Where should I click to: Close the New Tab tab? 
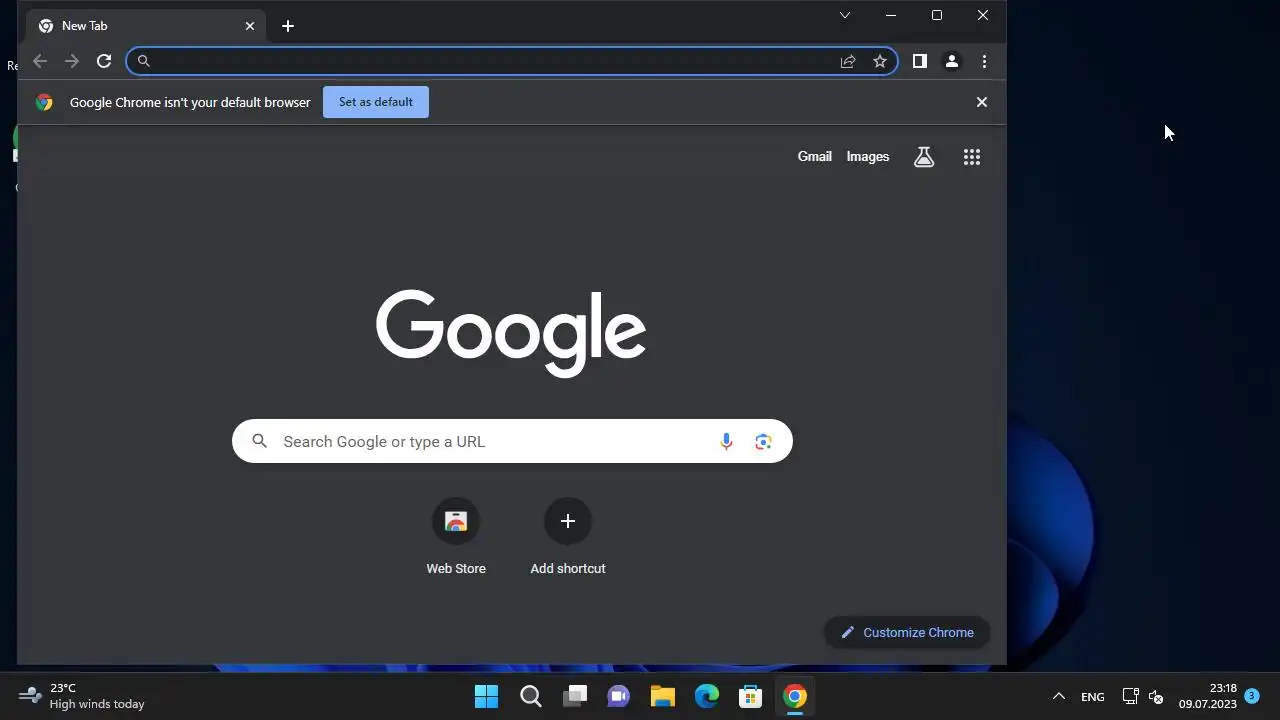click(x=250, y=26)
